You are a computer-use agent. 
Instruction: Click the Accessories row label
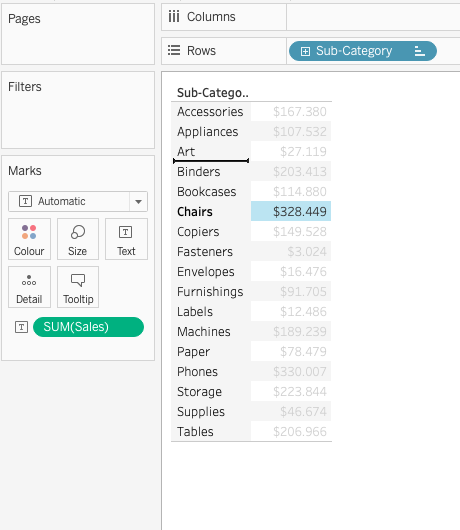pos(210,112)
